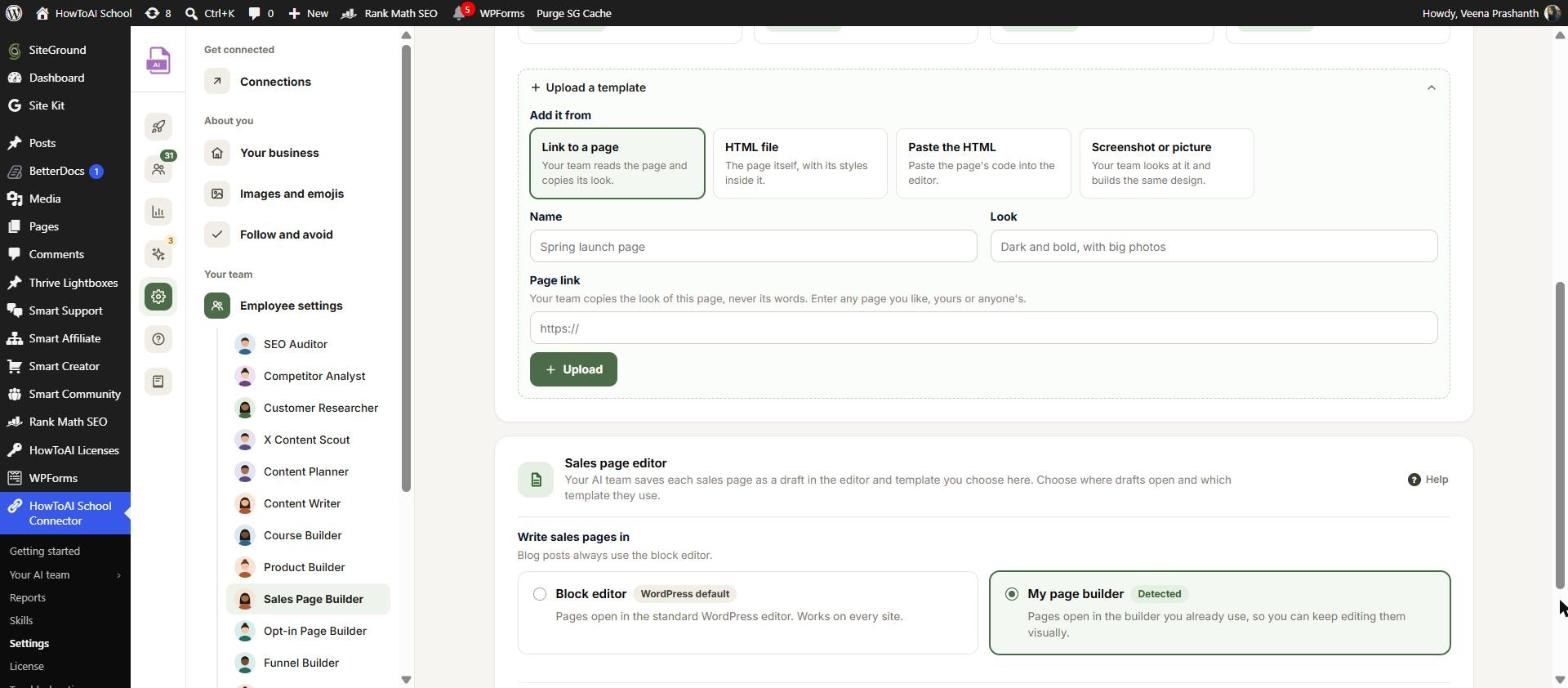The image size is (1568, 688).
Task: Click the Content Writer avatar
Action: coord(244,504)
